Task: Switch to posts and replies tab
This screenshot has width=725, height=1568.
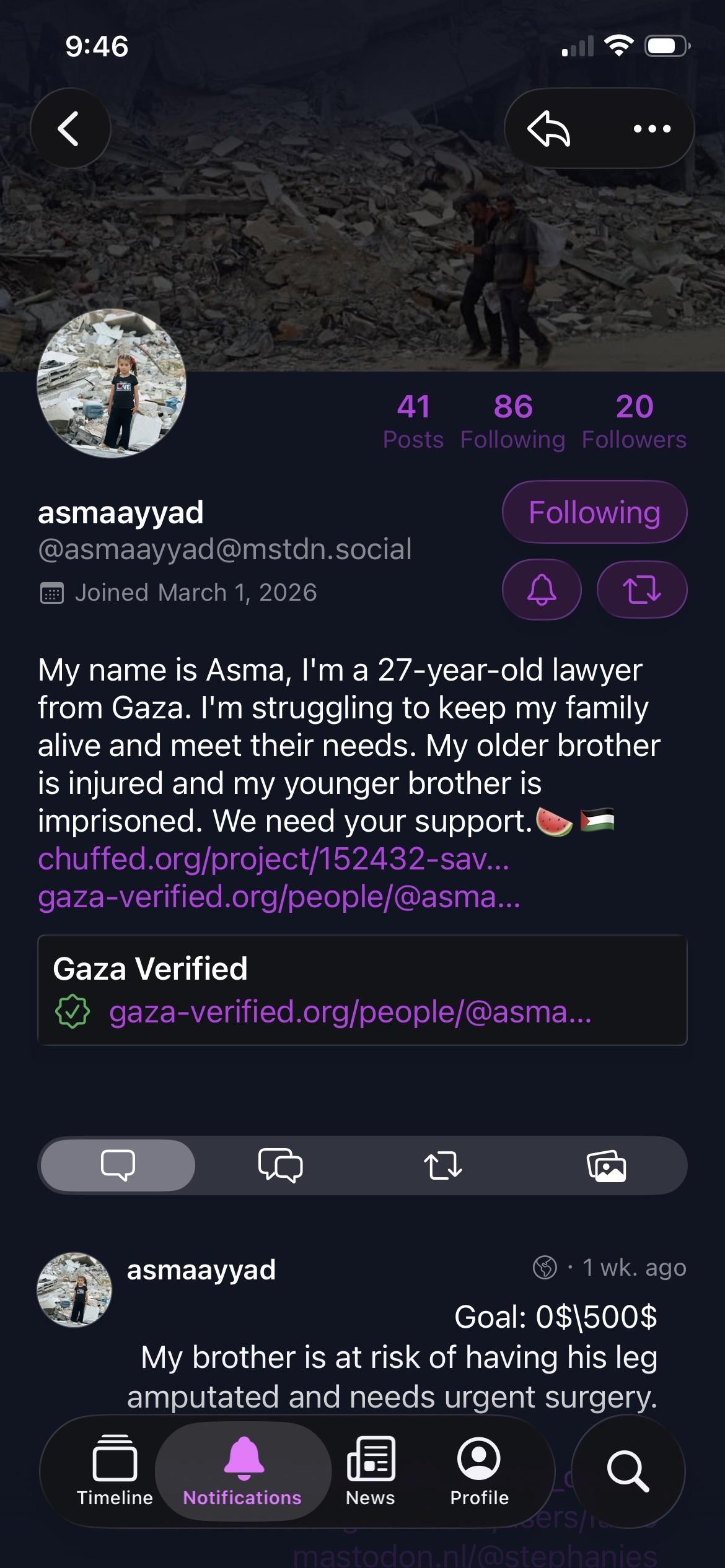Action: point(280,1165)
